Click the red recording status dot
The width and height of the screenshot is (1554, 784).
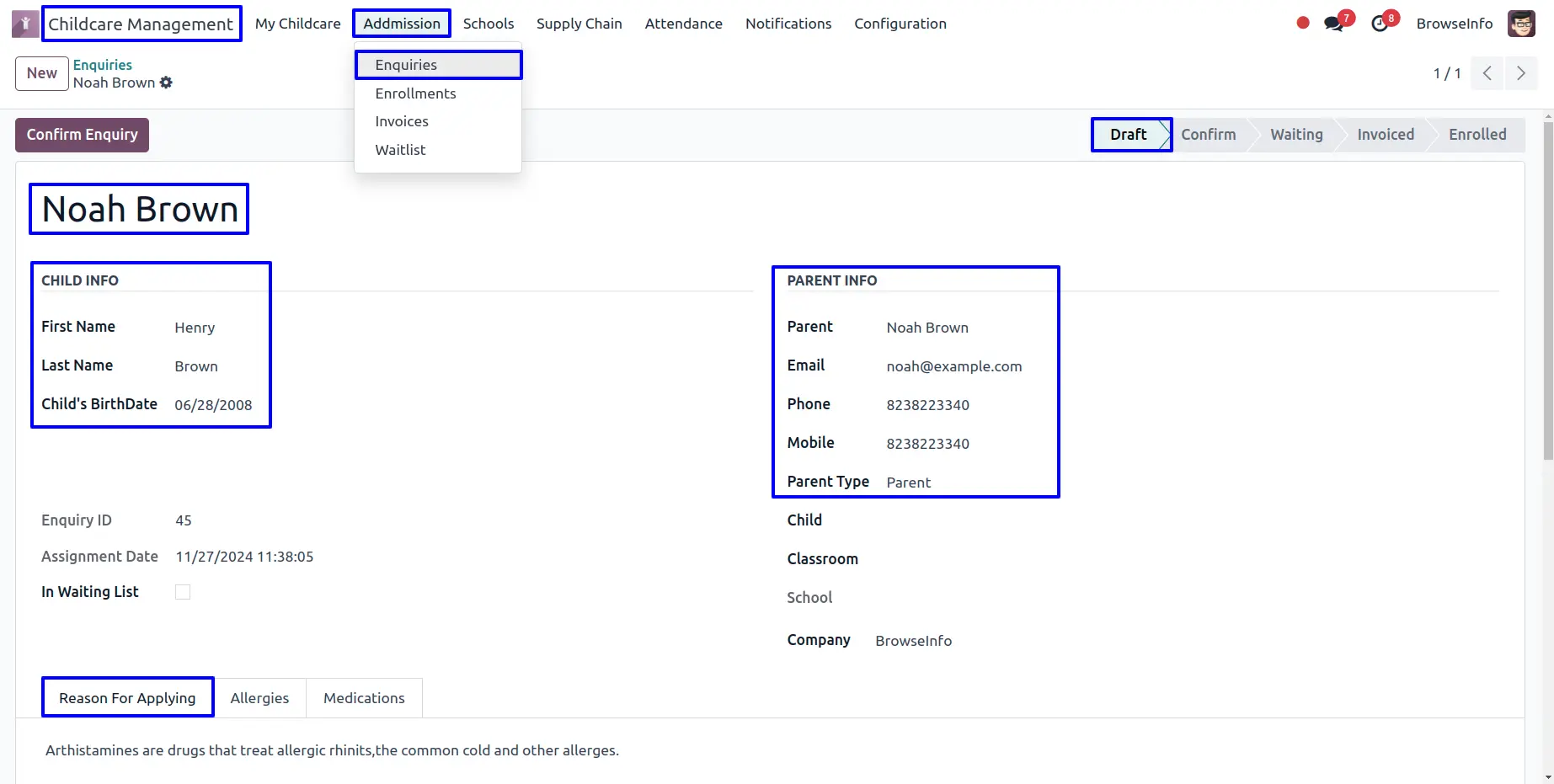pos(1302,24)
